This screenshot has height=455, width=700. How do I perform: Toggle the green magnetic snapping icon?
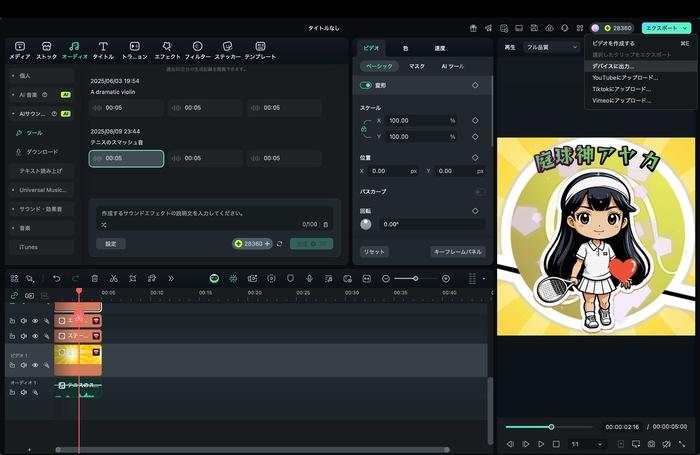[233, 279]
